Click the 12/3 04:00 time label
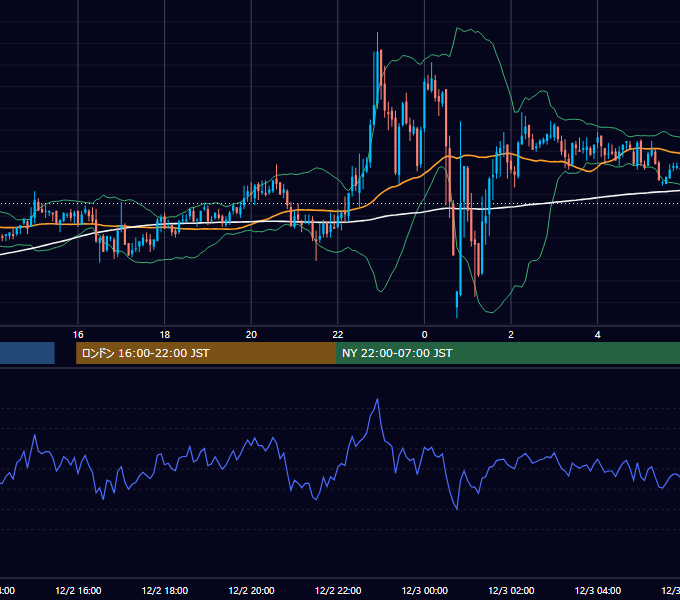680x600 pixels. pos(598,590)
